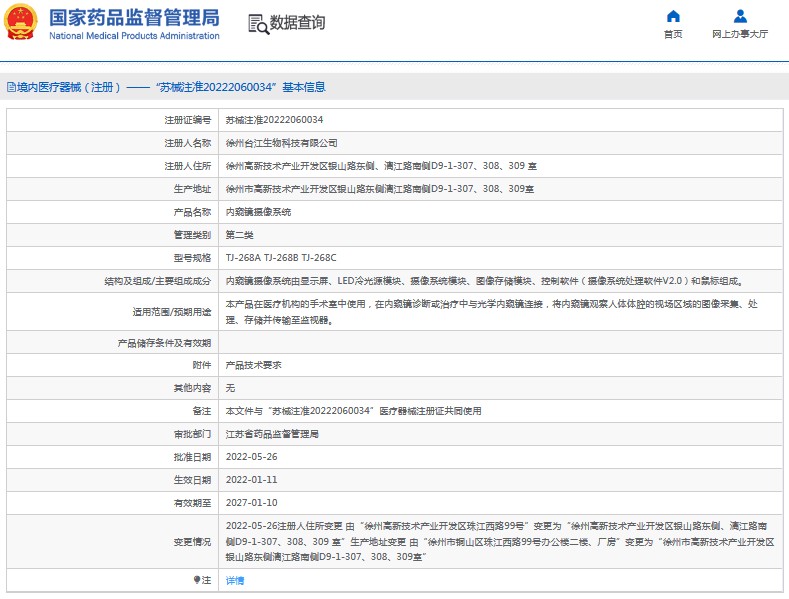Click the 国家药品监督管理局 site title

[134, 17]
